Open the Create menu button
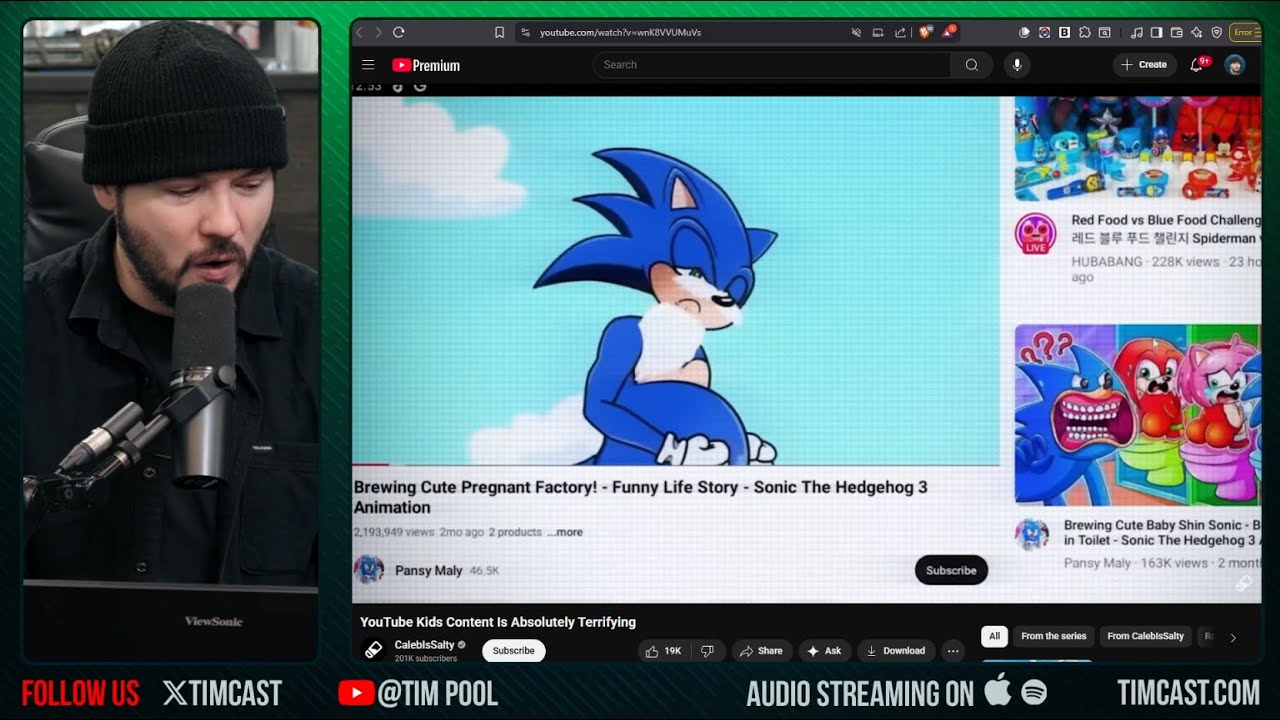Viewport: 1280px width, 720px height. [x=1144, y=65]
